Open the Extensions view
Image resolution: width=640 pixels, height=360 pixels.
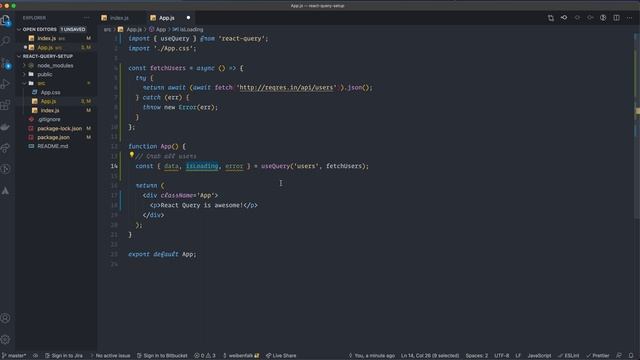coord(5,105)
